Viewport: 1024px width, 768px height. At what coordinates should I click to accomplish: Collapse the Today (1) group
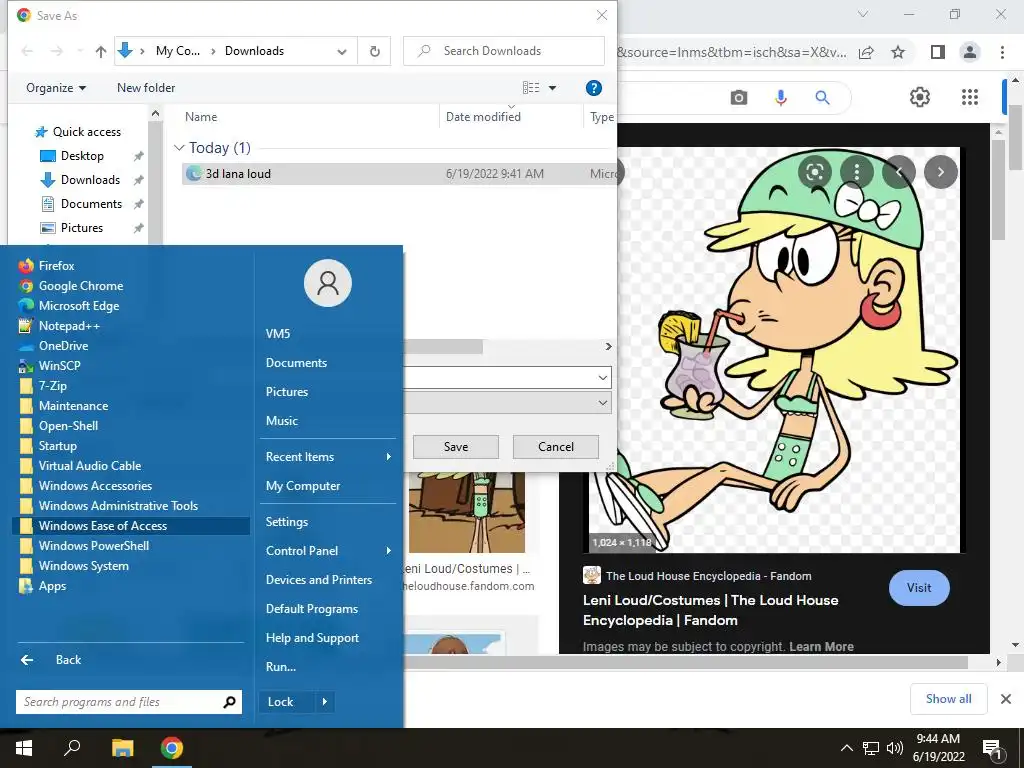[x=179, y=148]
